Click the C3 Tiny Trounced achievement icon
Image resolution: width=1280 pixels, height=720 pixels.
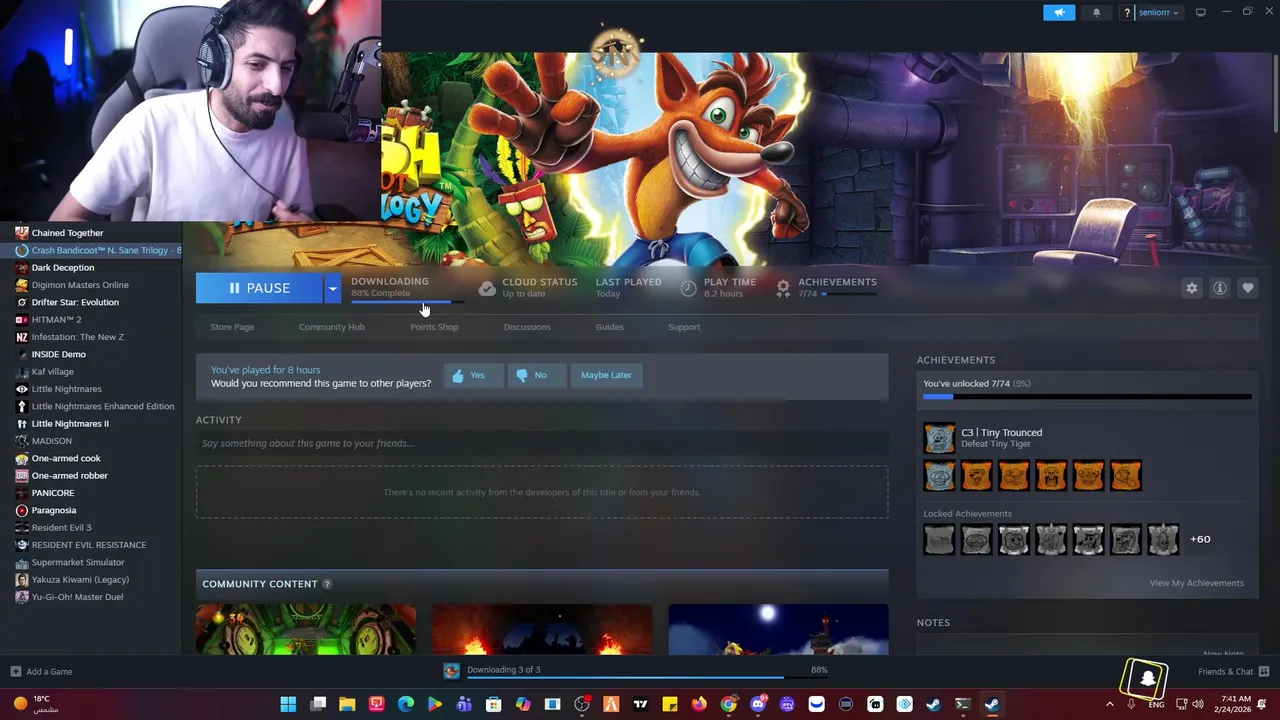click(939, 438)
